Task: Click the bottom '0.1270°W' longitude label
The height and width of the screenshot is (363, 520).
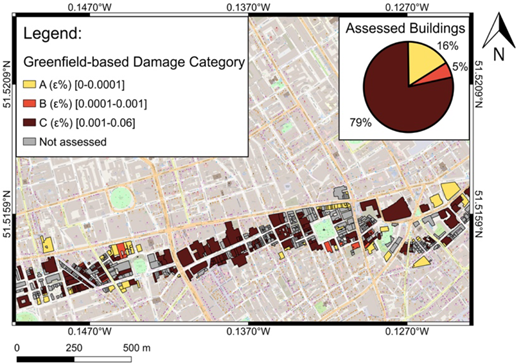Action: click(x=407, y=331)
